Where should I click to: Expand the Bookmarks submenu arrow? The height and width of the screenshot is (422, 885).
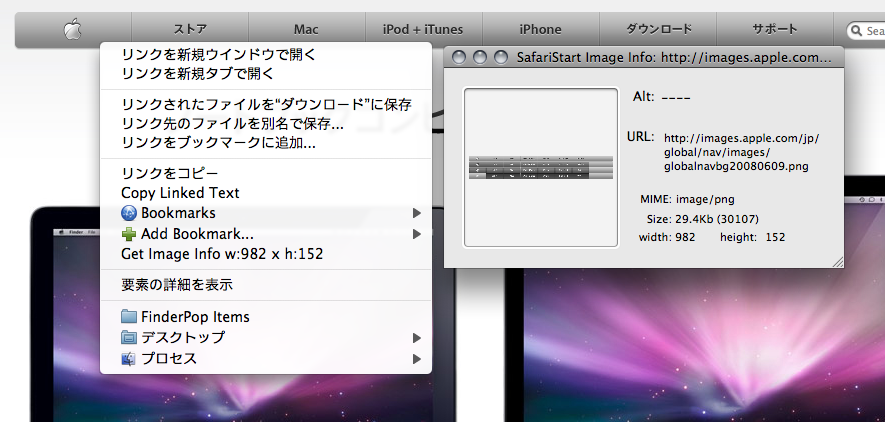(417, 213)
